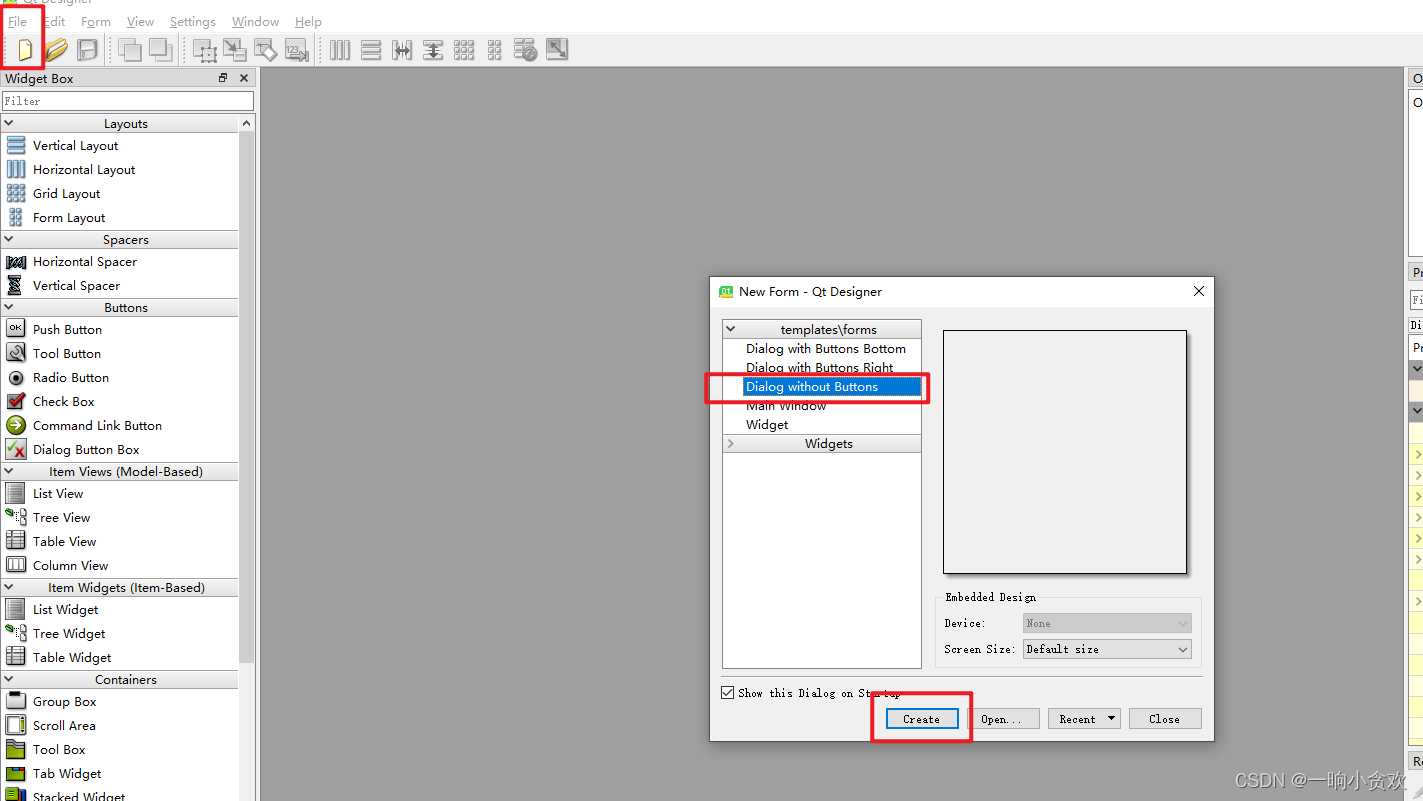Screen dimensions: 1423x801
Task: Open the View menu
Action: 140,21
